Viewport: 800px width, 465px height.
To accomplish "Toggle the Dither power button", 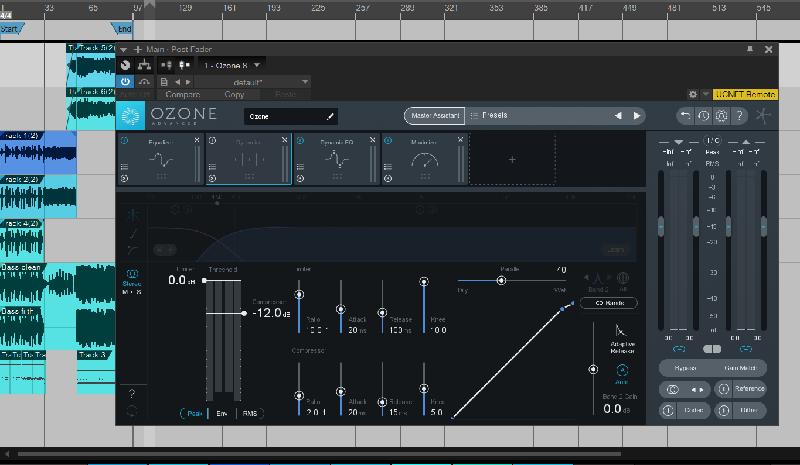I will pyautogui.click(x=723, y=410).
